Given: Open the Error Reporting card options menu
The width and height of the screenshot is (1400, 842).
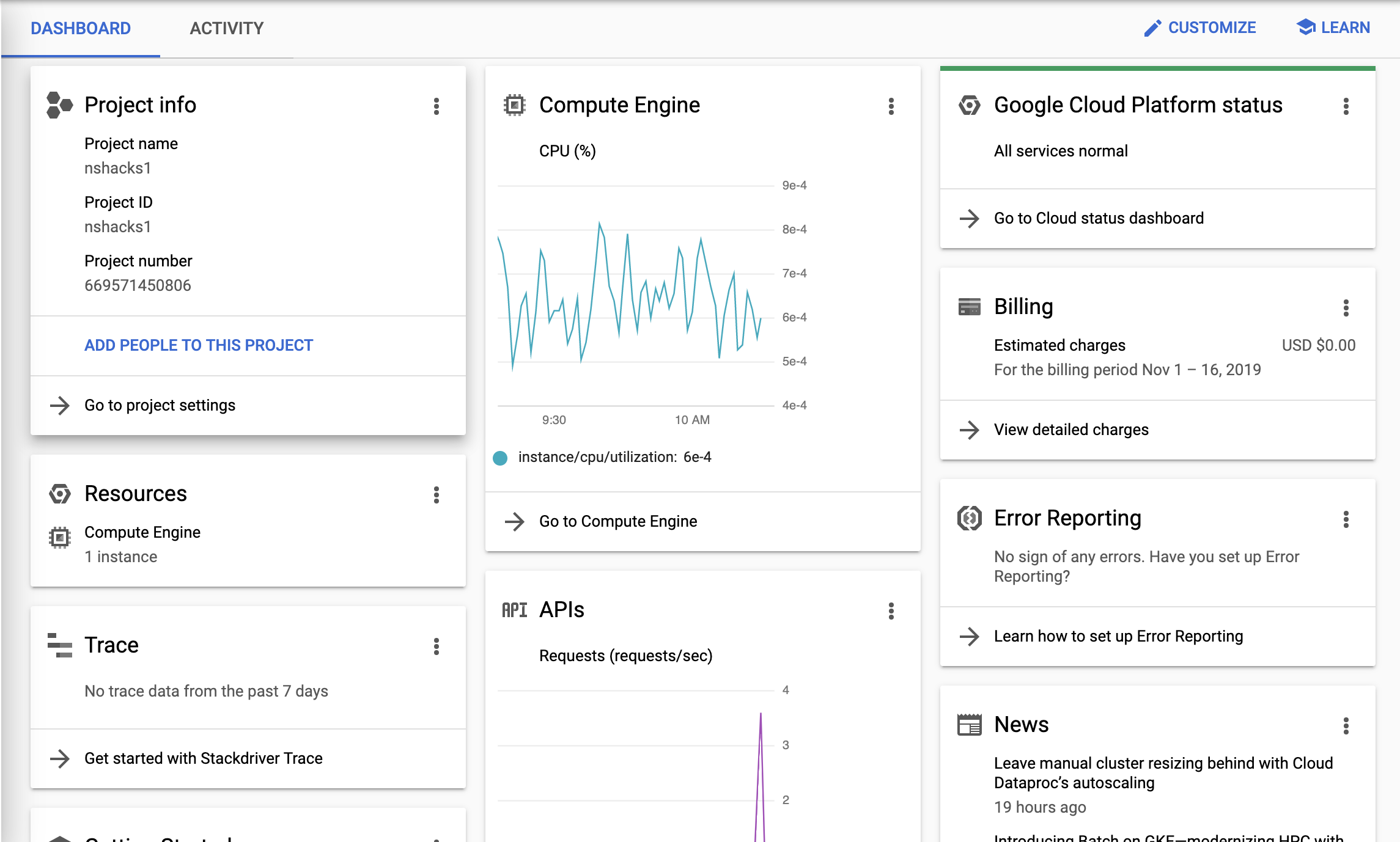Looking at the screenshot, I should click(1346, 519).
